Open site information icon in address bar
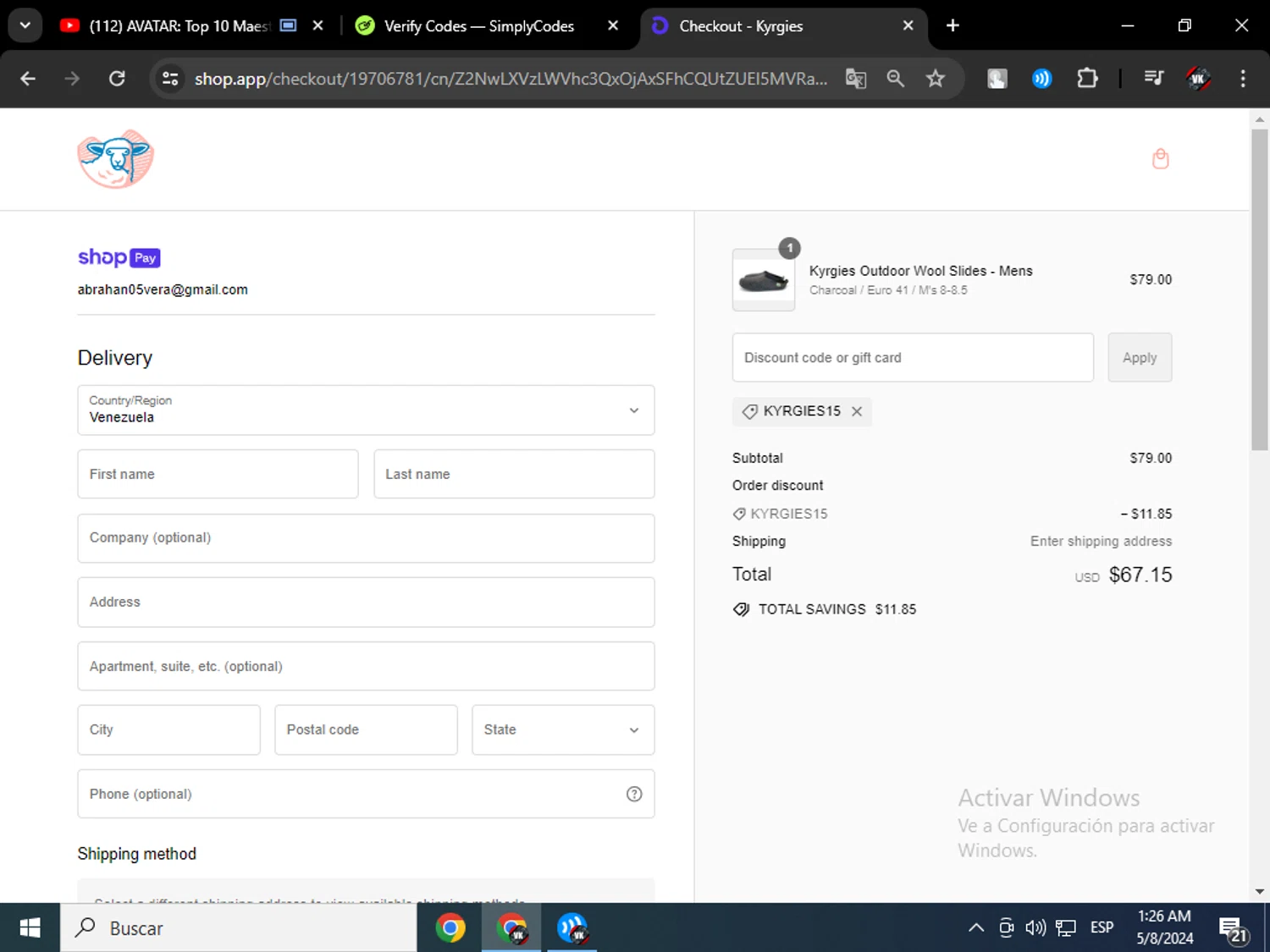Viewport: 1270px width, 952px height. 170,79
